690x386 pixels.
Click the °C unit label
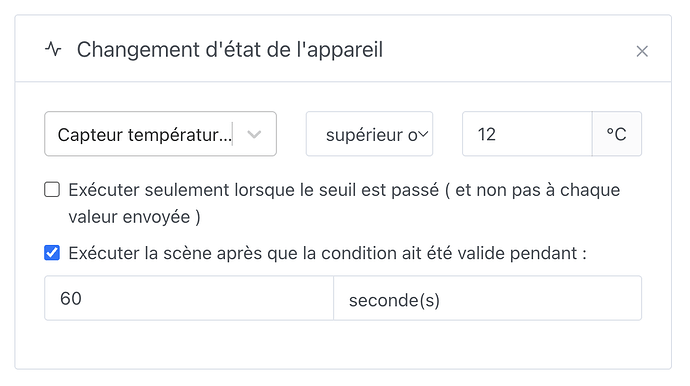click(x=617, y=134)
